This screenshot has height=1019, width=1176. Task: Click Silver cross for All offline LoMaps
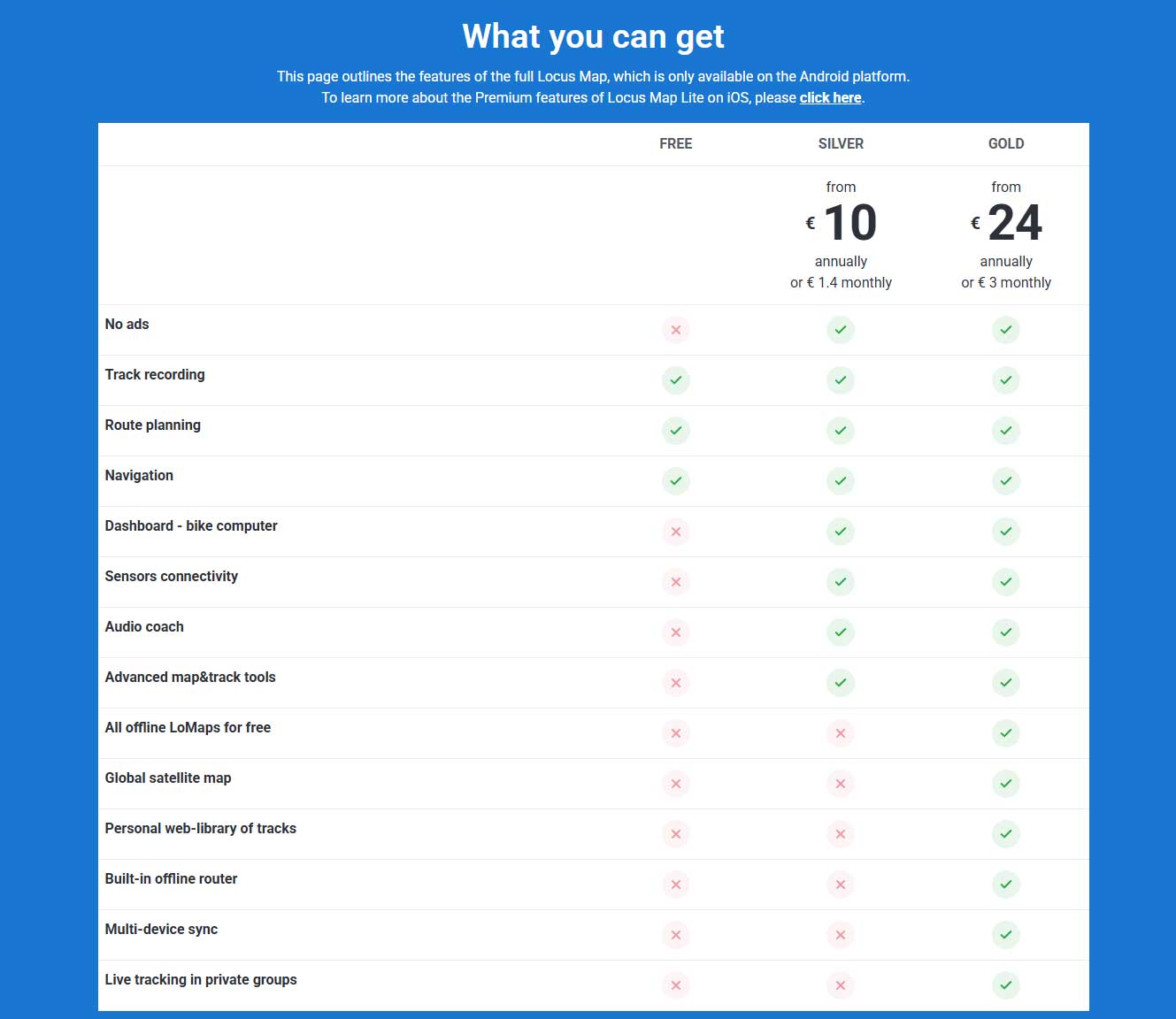click(x=841, y=733)
